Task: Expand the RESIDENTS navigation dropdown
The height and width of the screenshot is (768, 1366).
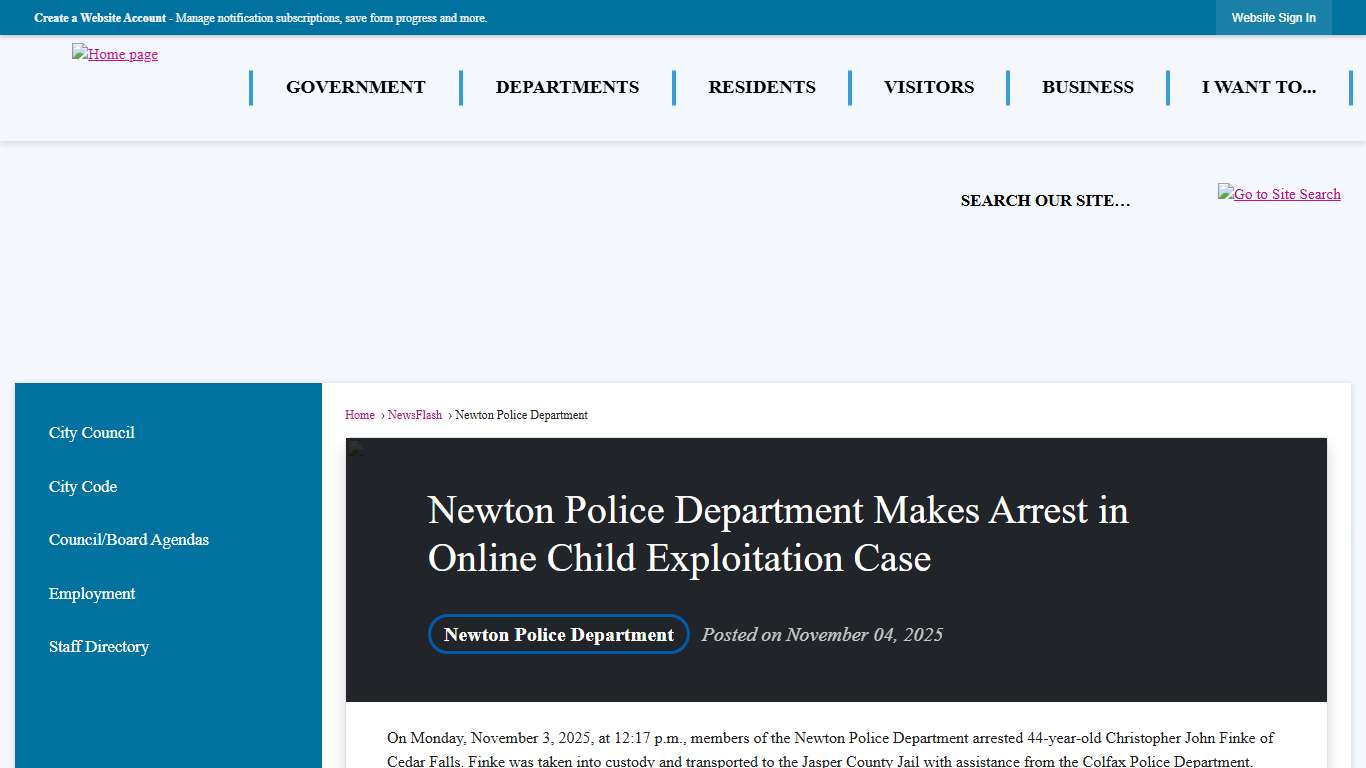Action: (762, 87)
